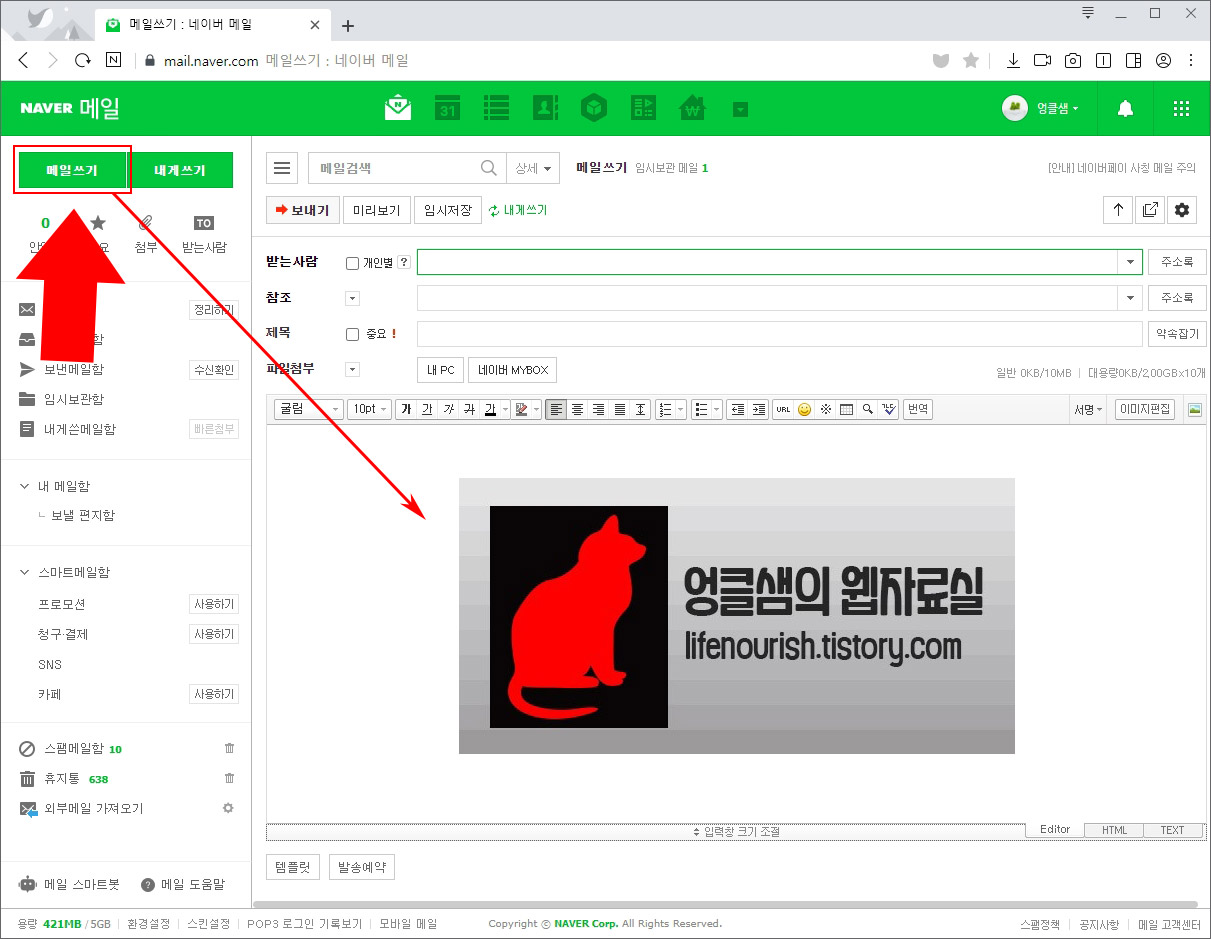Viewport: 1211px width, 939px height.
Task: Save draft using 임시저장 button
Action: point(447,210)
